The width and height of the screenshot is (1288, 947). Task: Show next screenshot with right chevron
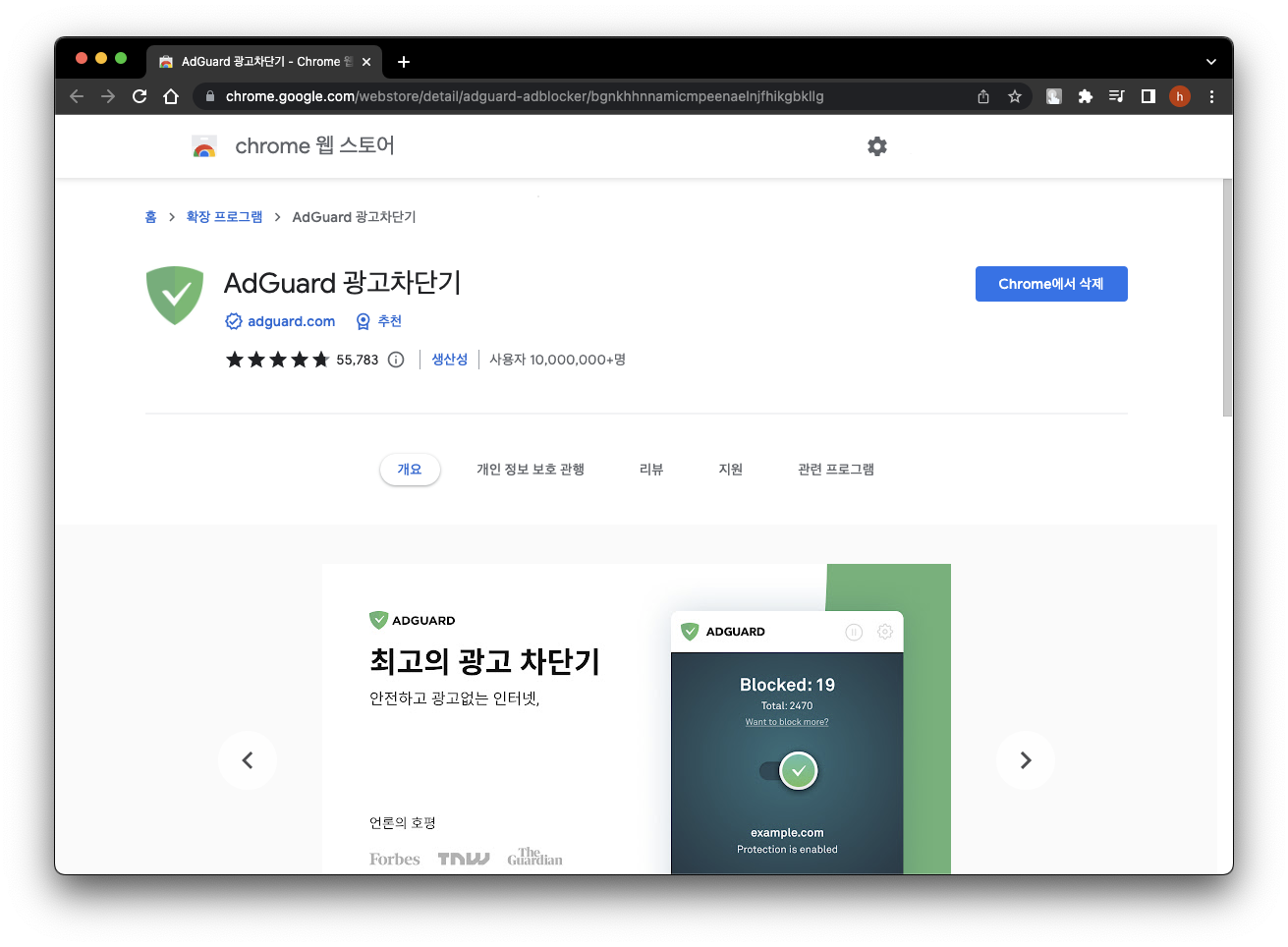pos(1026,760)
